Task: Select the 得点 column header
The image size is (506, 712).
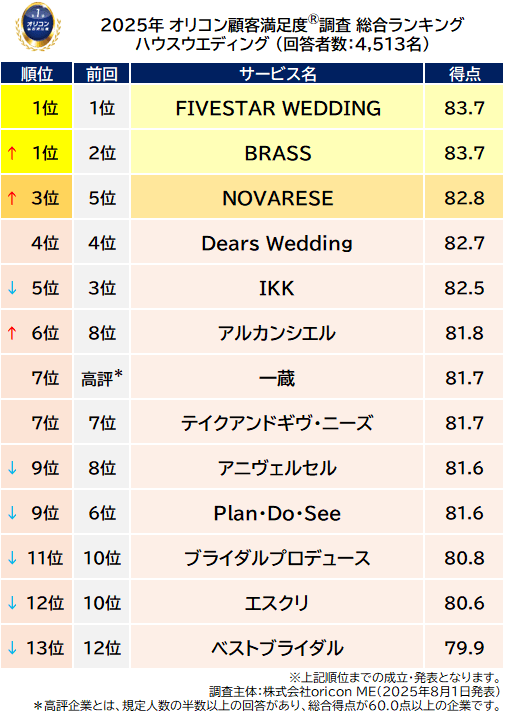Action: coord(464,73)
